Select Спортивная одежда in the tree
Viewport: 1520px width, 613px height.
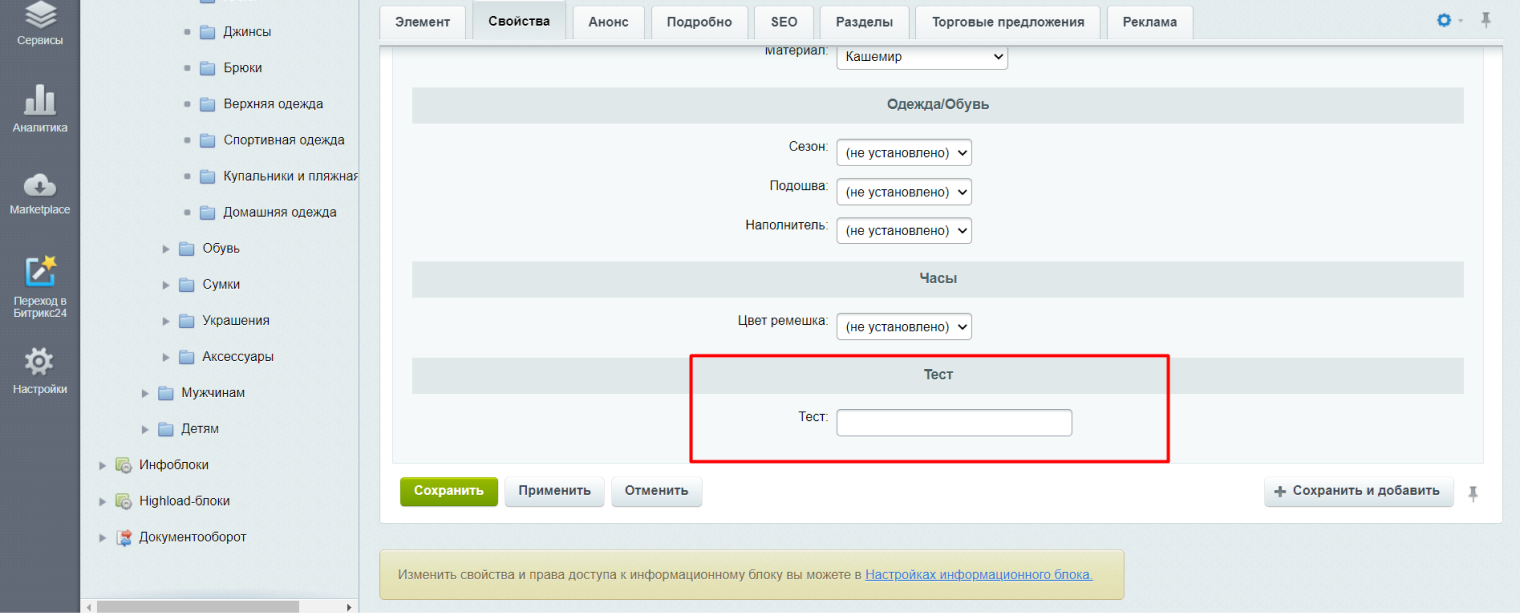point(284,140)
